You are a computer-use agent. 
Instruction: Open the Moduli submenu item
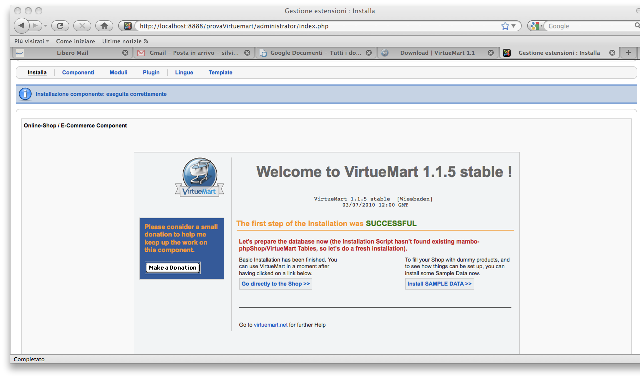(118, 72)
